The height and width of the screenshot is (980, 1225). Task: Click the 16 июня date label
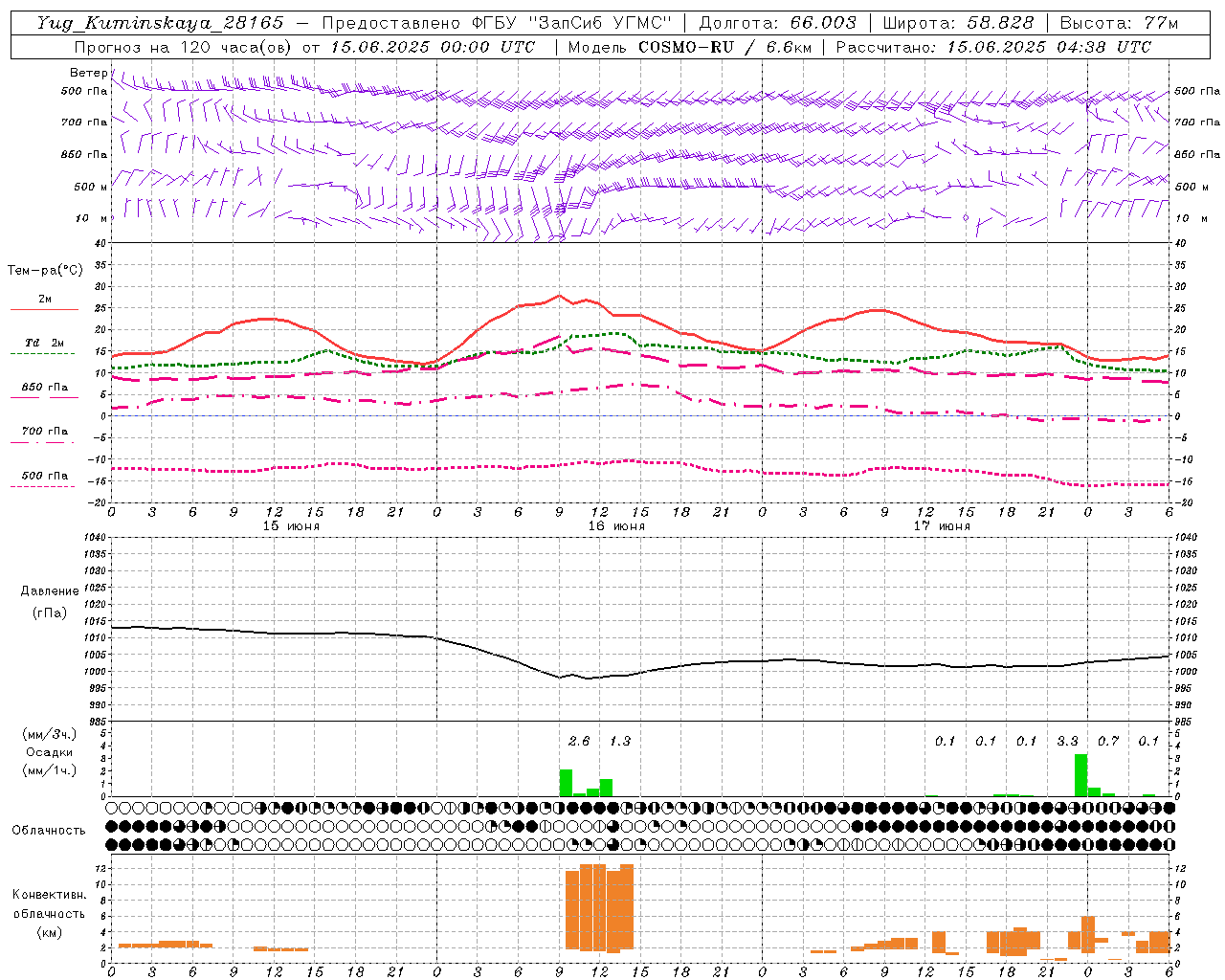(x=616, y=526)
